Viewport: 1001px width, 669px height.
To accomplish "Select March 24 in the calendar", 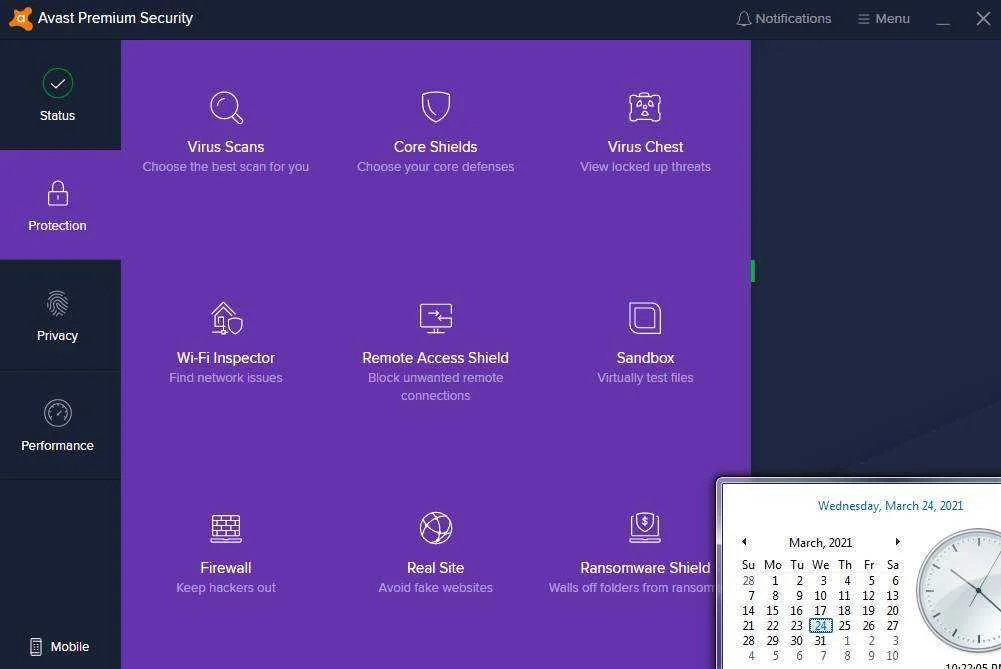I will 821,626.
